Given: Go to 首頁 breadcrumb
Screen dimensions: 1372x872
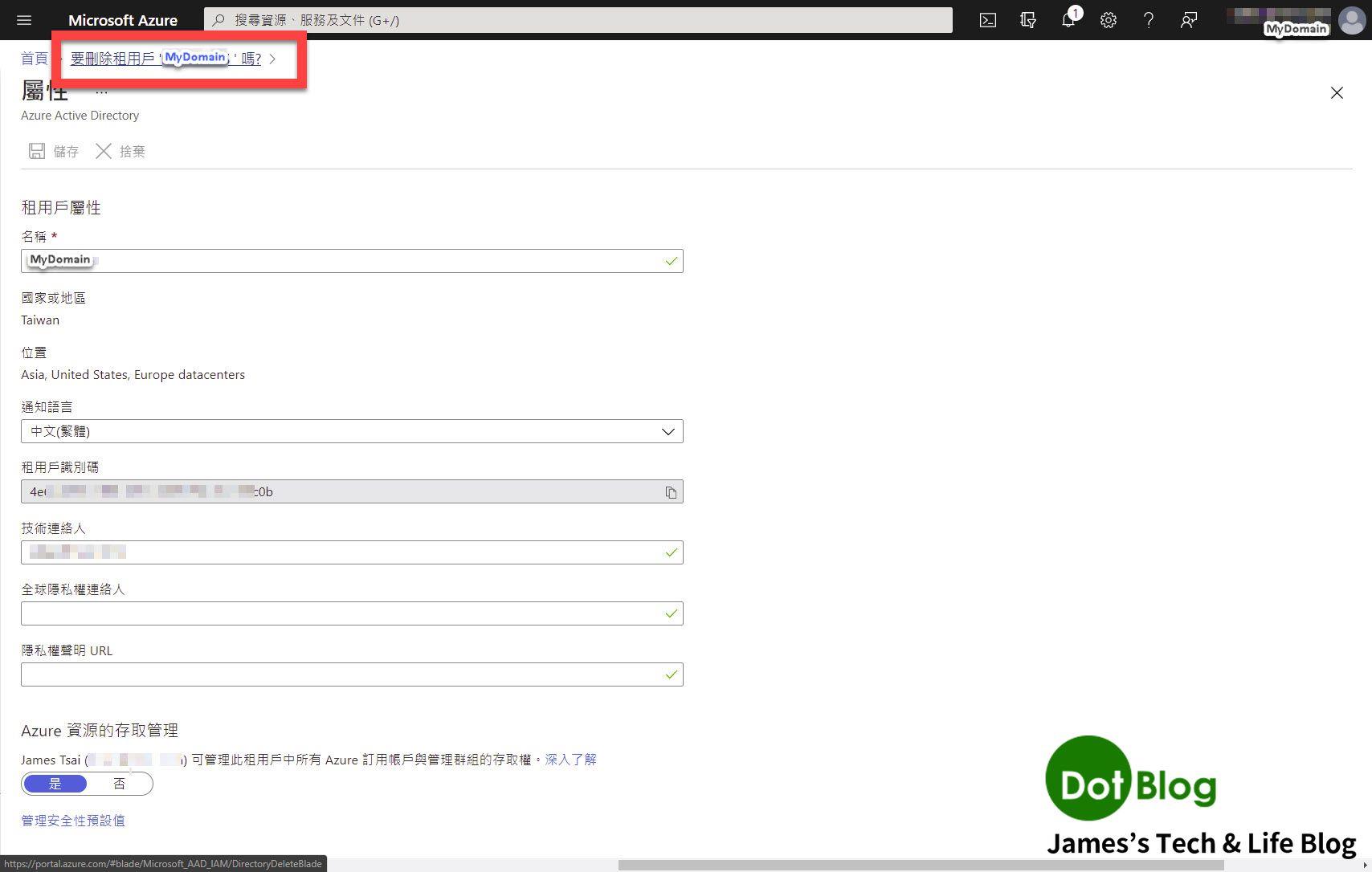Looking at the screenshot, I should 35,59.
